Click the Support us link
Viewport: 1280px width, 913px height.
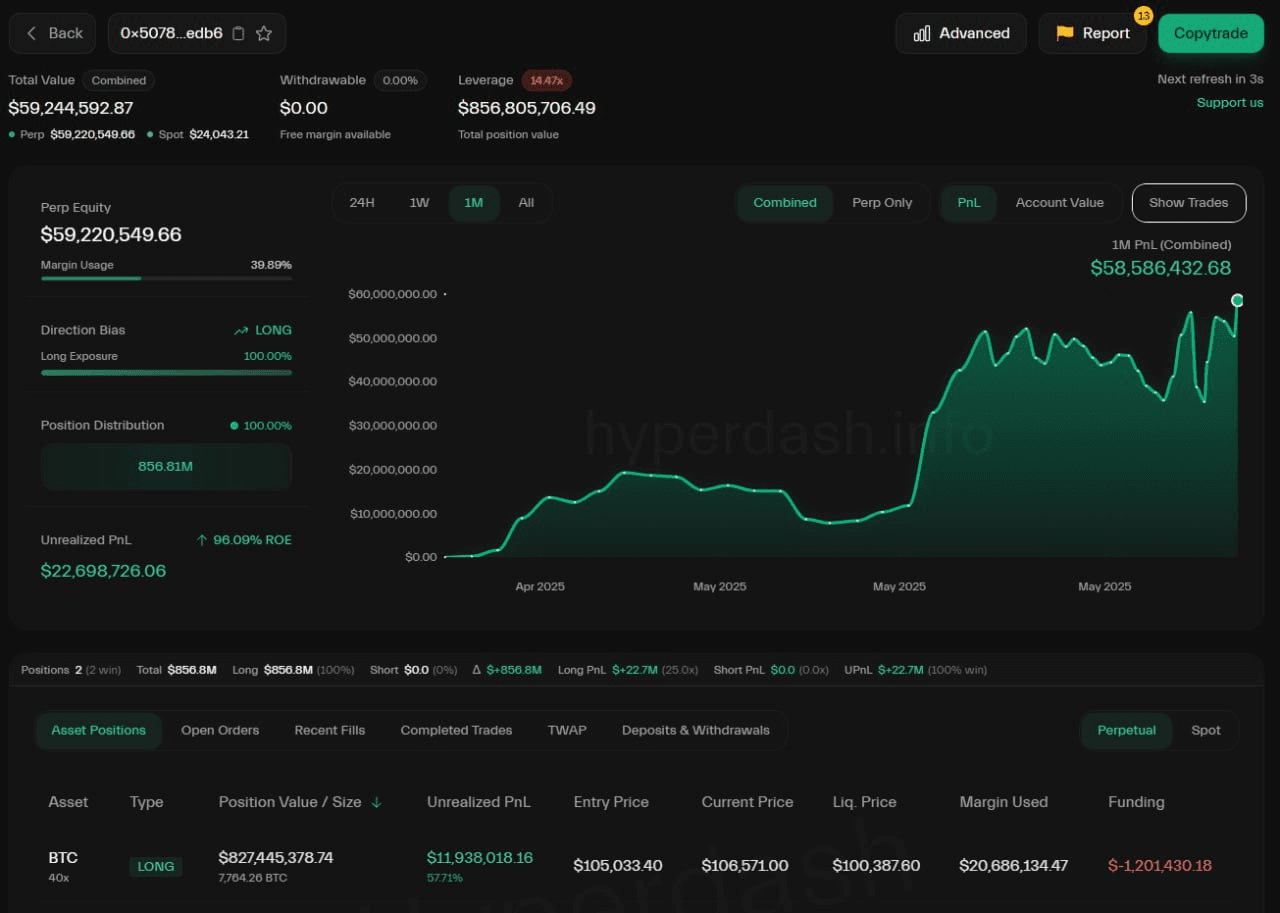[1229, 102]
